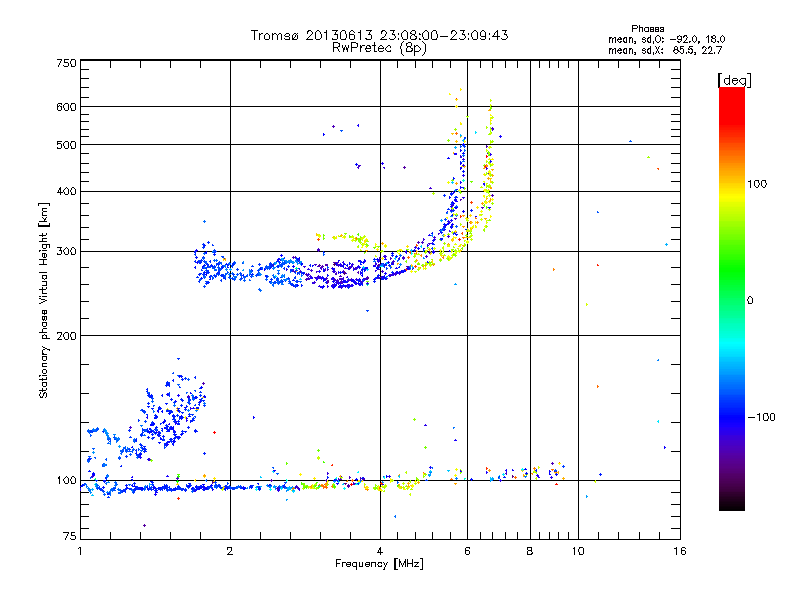Click the plot title 'Tromsø 20130613 23:08:00-23:09:43'
Viewport: 800px width, 600px height.
pos(379,35)
